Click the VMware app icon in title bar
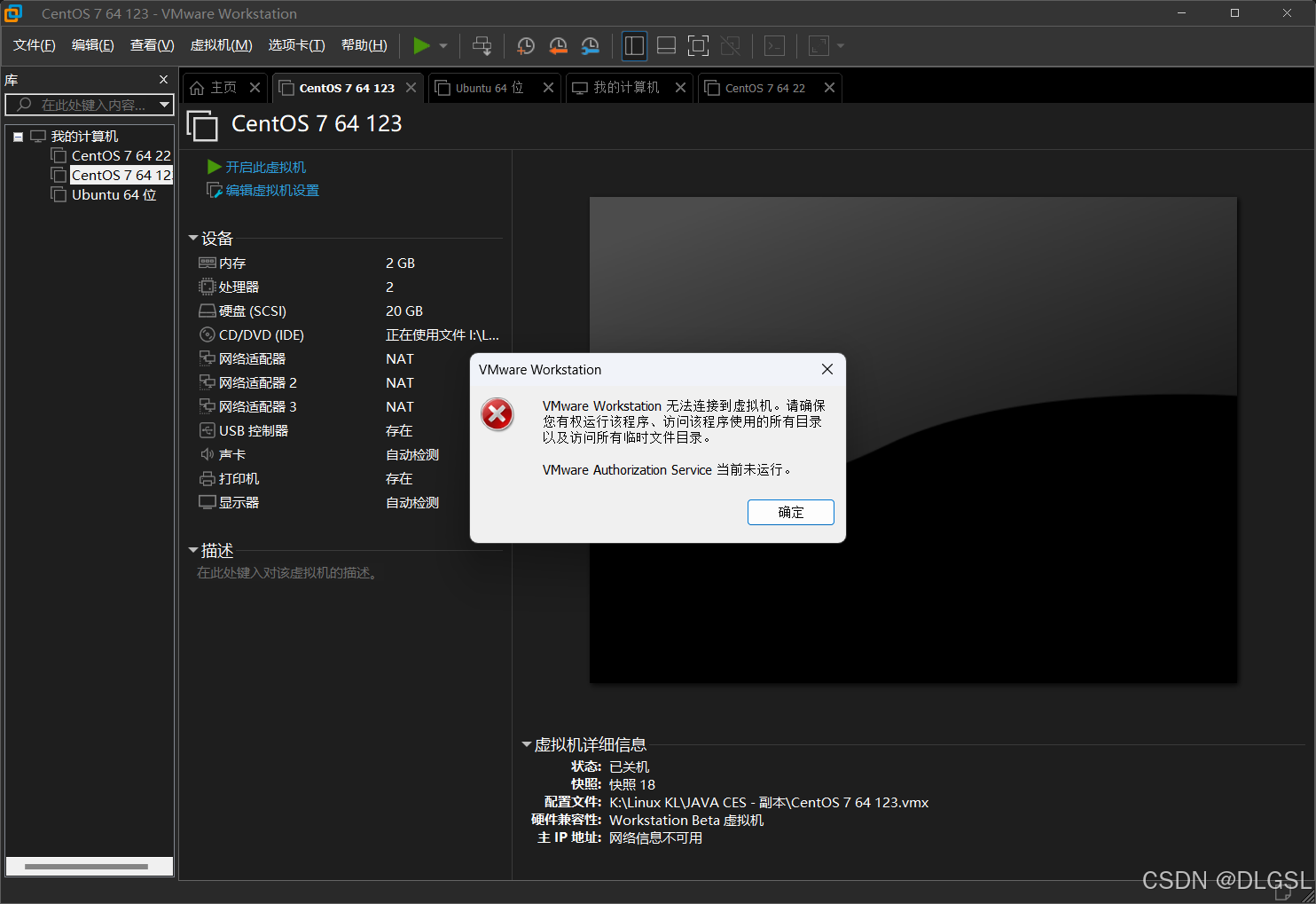The height and width of the screenshot is (904, 1316). coord(13,13)
